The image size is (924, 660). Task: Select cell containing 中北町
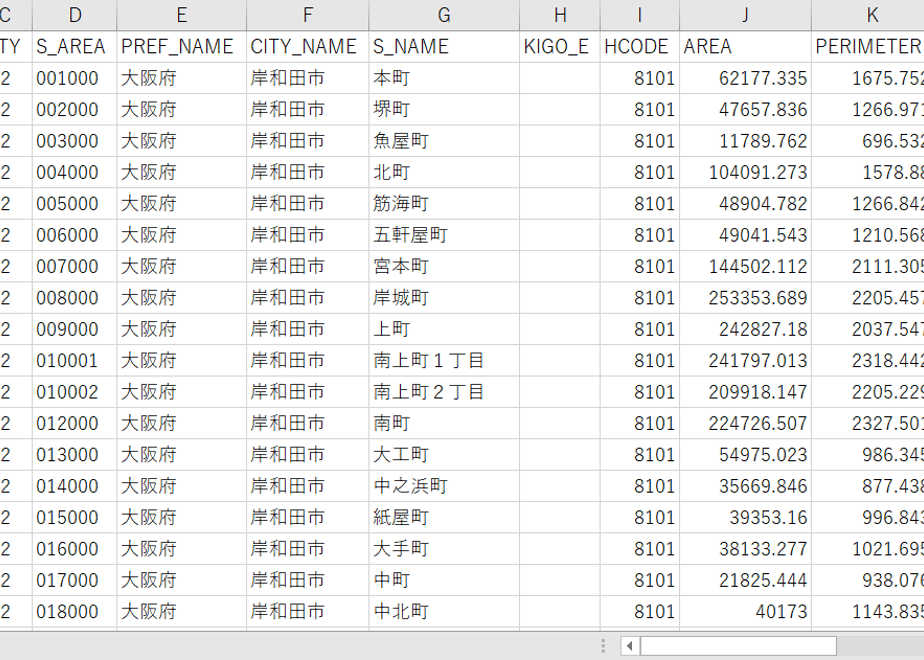pos(444,611)
